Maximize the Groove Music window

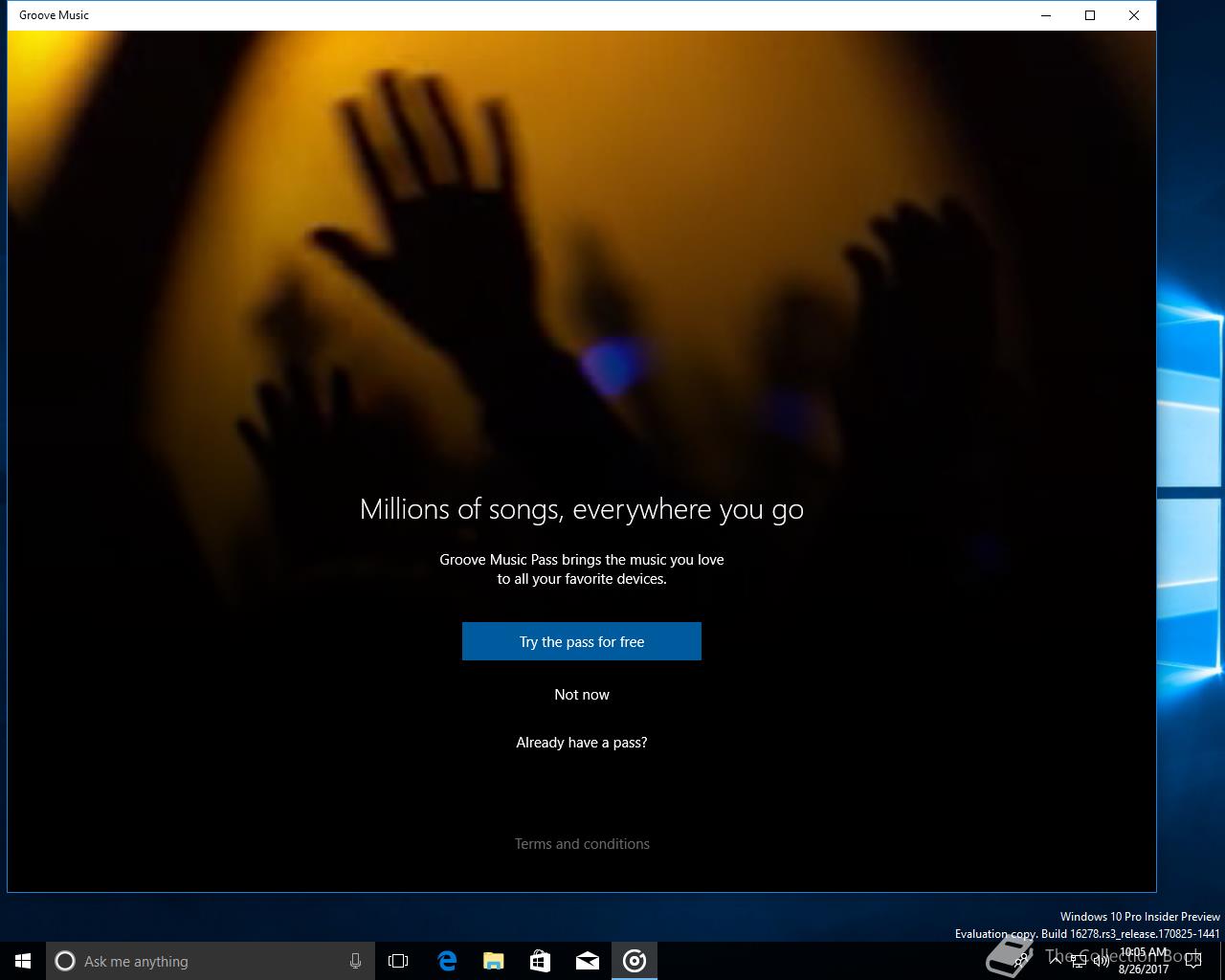pyautogui.click(x=1090, y=15)
